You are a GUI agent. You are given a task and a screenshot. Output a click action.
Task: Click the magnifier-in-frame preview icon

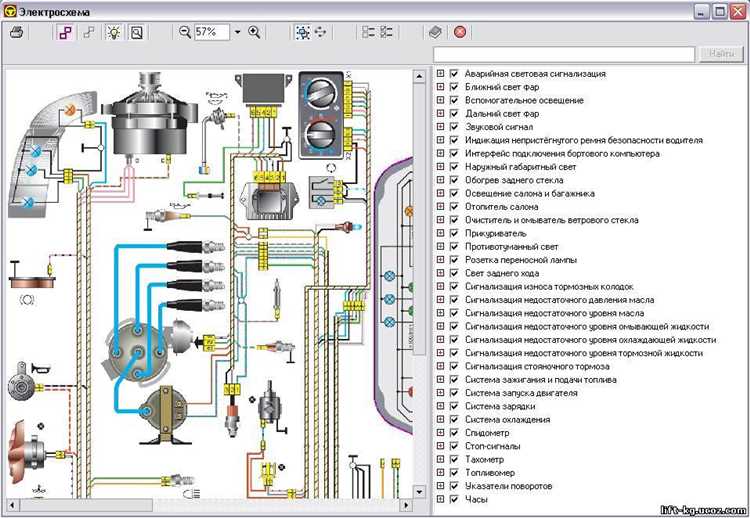pos(137,33)
